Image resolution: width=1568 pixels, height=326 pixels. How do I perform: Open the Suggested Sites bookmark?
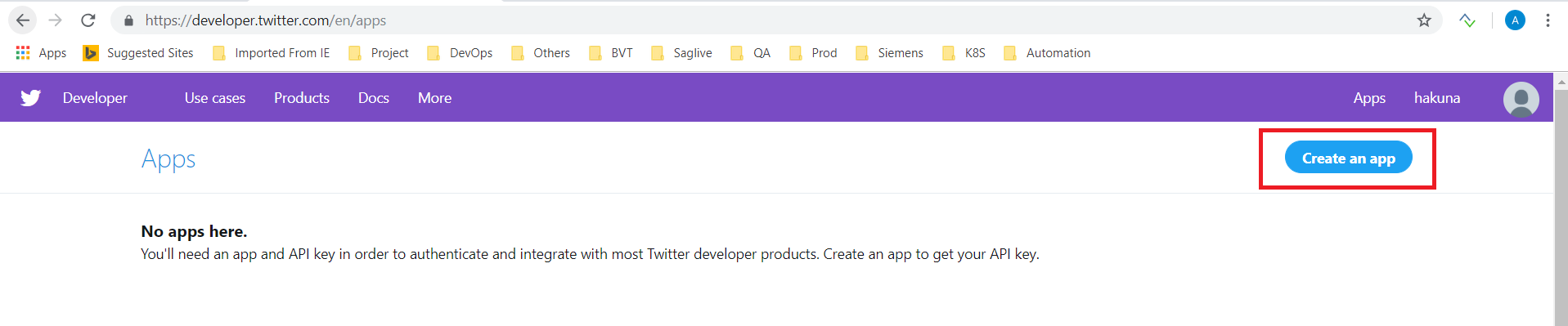coord(138,53)
